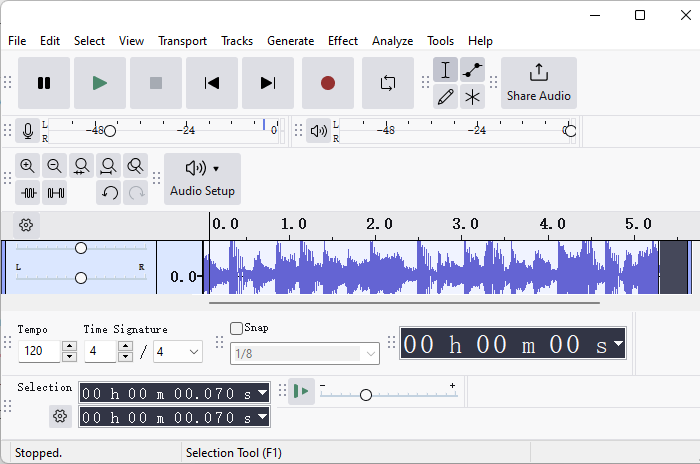The image size is (700, 464).
Task: Activate the Multi-tool asterisk icon
Action: 472,96
